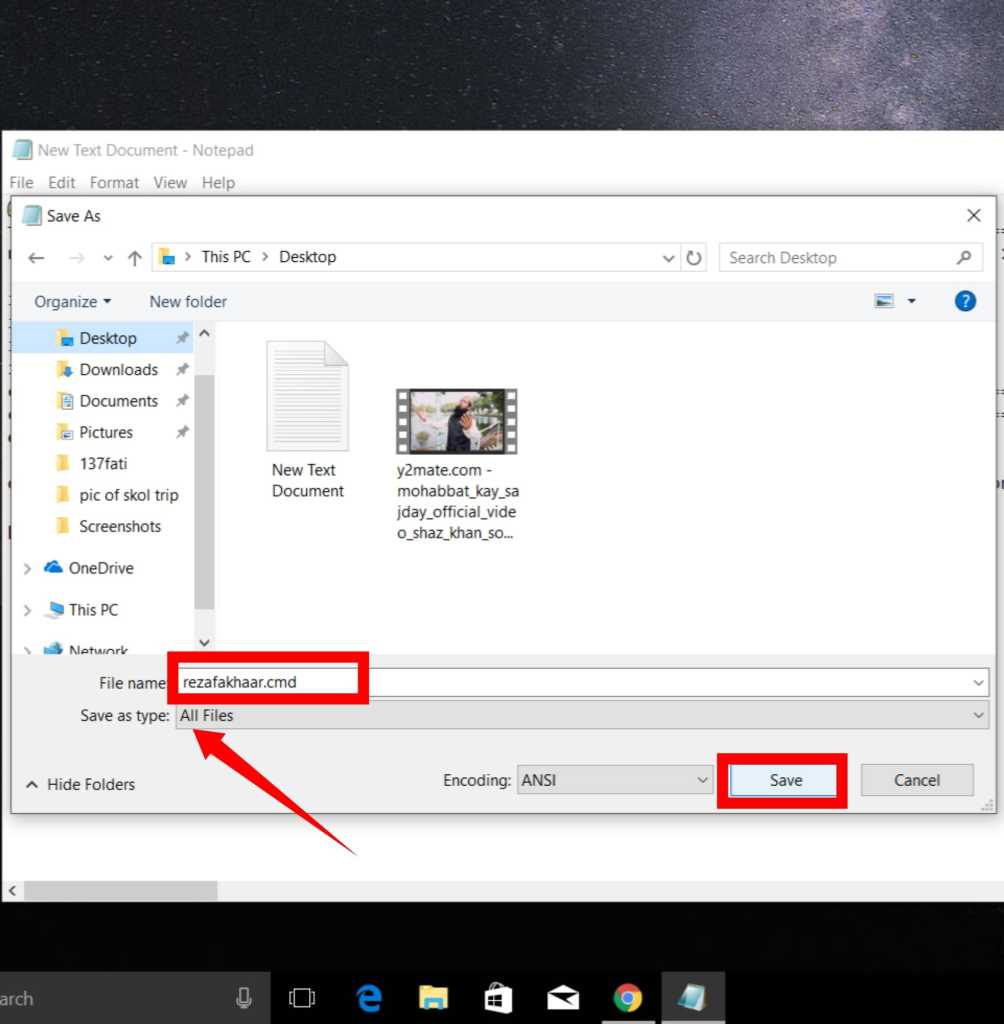
Task: Launch Google Chrome from the taskbar
Action: coord(628,997)
